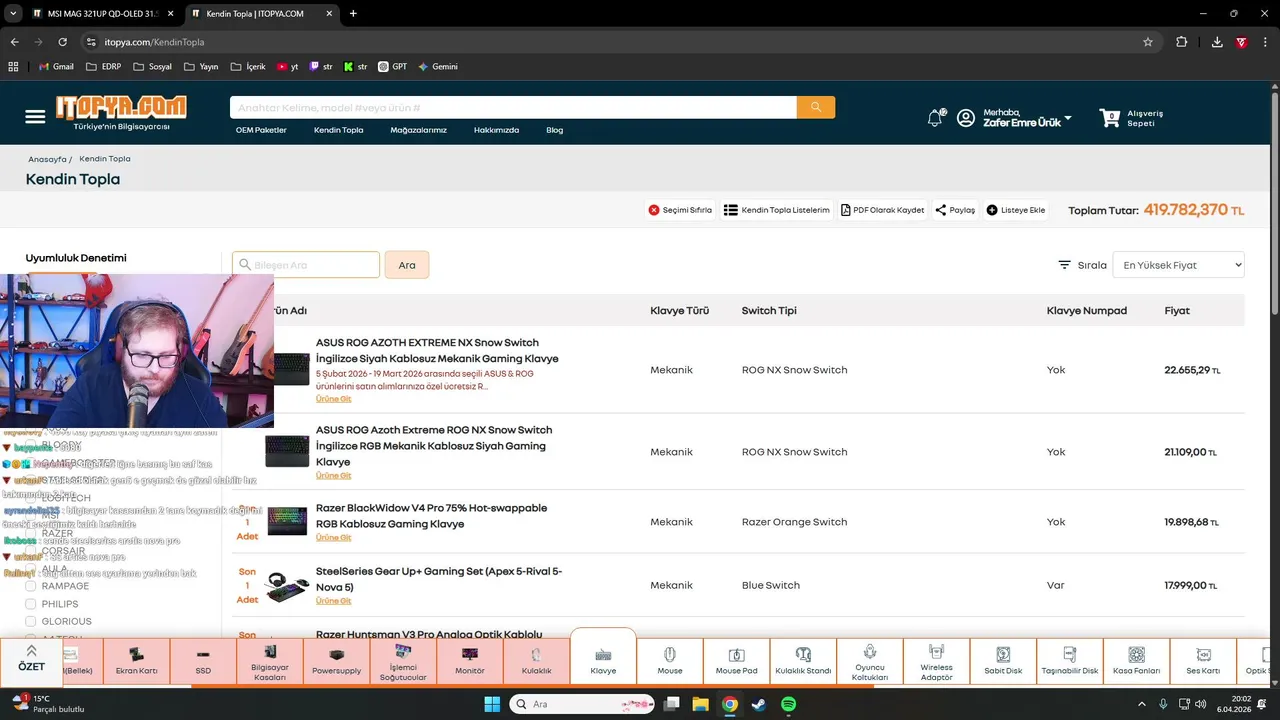Open Chrome downloads icon
This screenshot has height=720, width=1280.
pos(1217,42)
